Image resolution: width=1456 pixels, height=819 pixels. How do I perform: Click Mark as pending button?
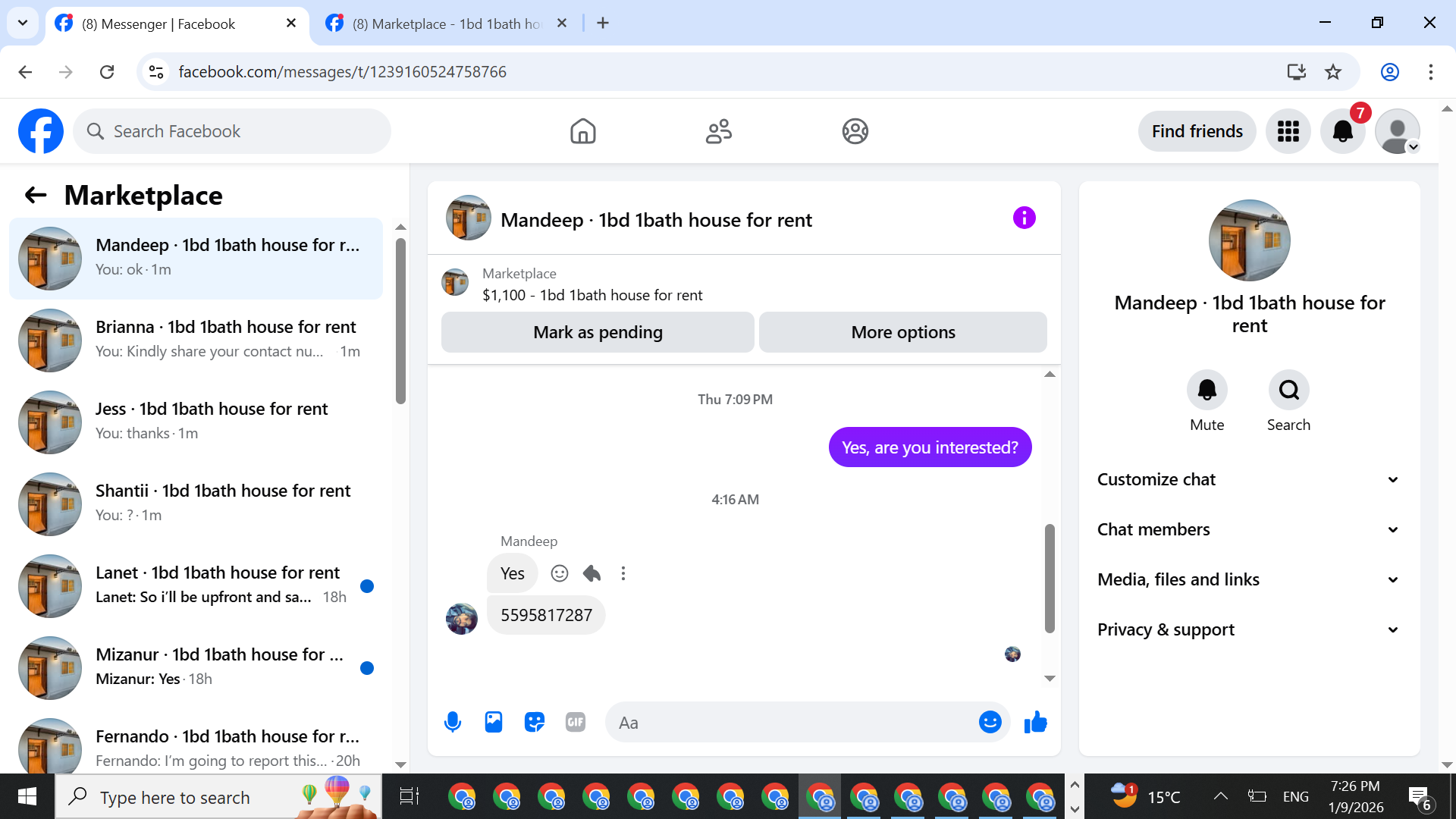598,332
